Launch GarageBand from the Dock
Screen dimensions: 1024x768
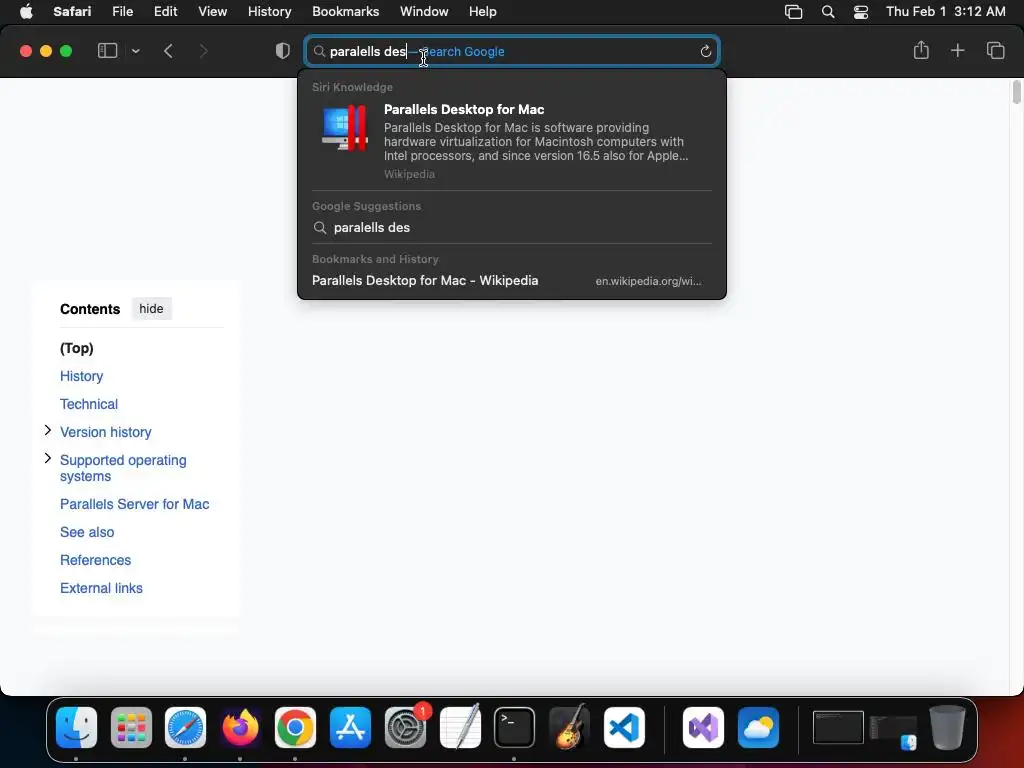(x=569, y=726)
